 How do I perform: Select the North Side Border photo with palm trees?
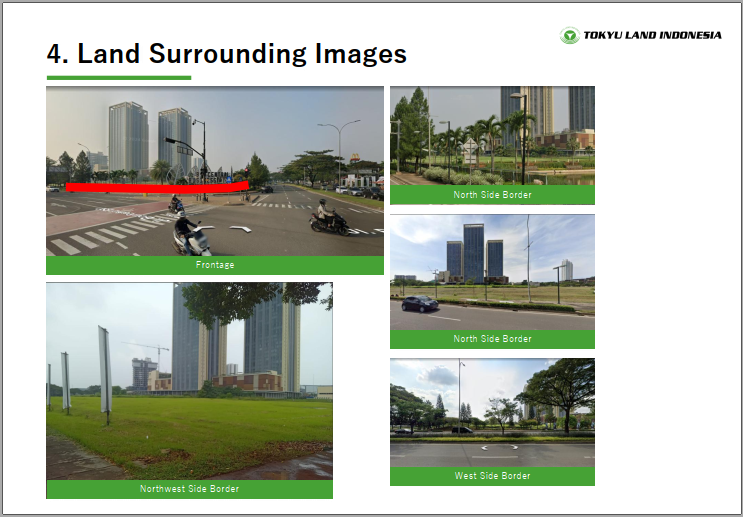(492, 135)
